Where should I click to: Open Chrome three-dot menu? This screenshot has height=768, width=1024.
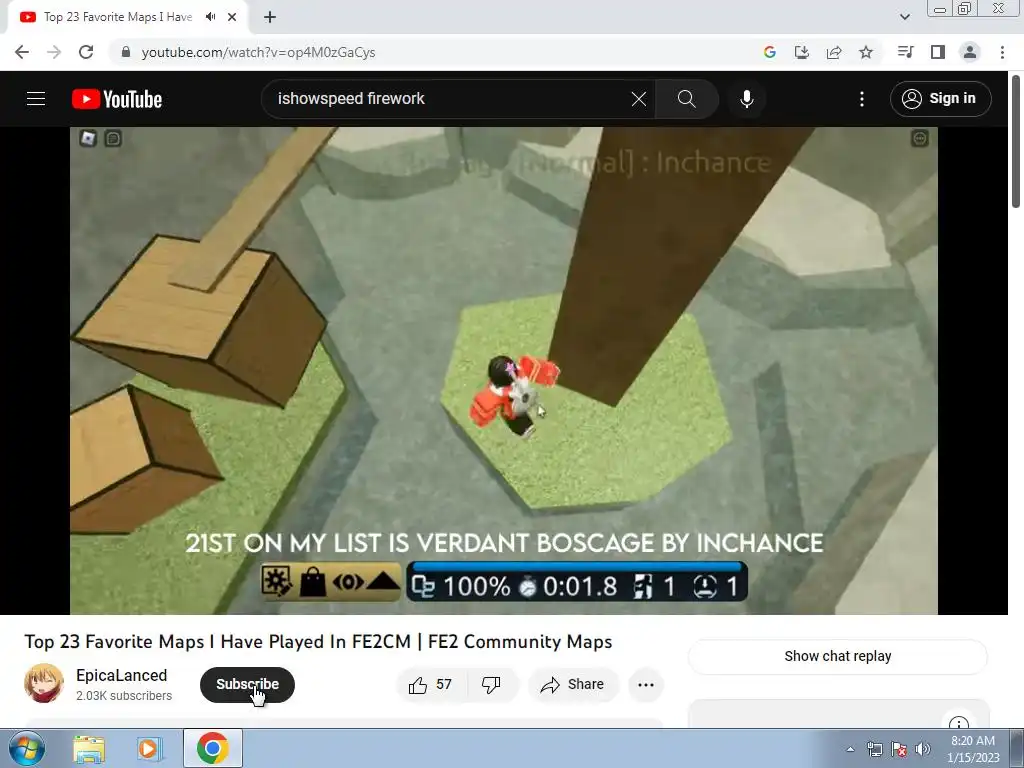point(1002,52)
